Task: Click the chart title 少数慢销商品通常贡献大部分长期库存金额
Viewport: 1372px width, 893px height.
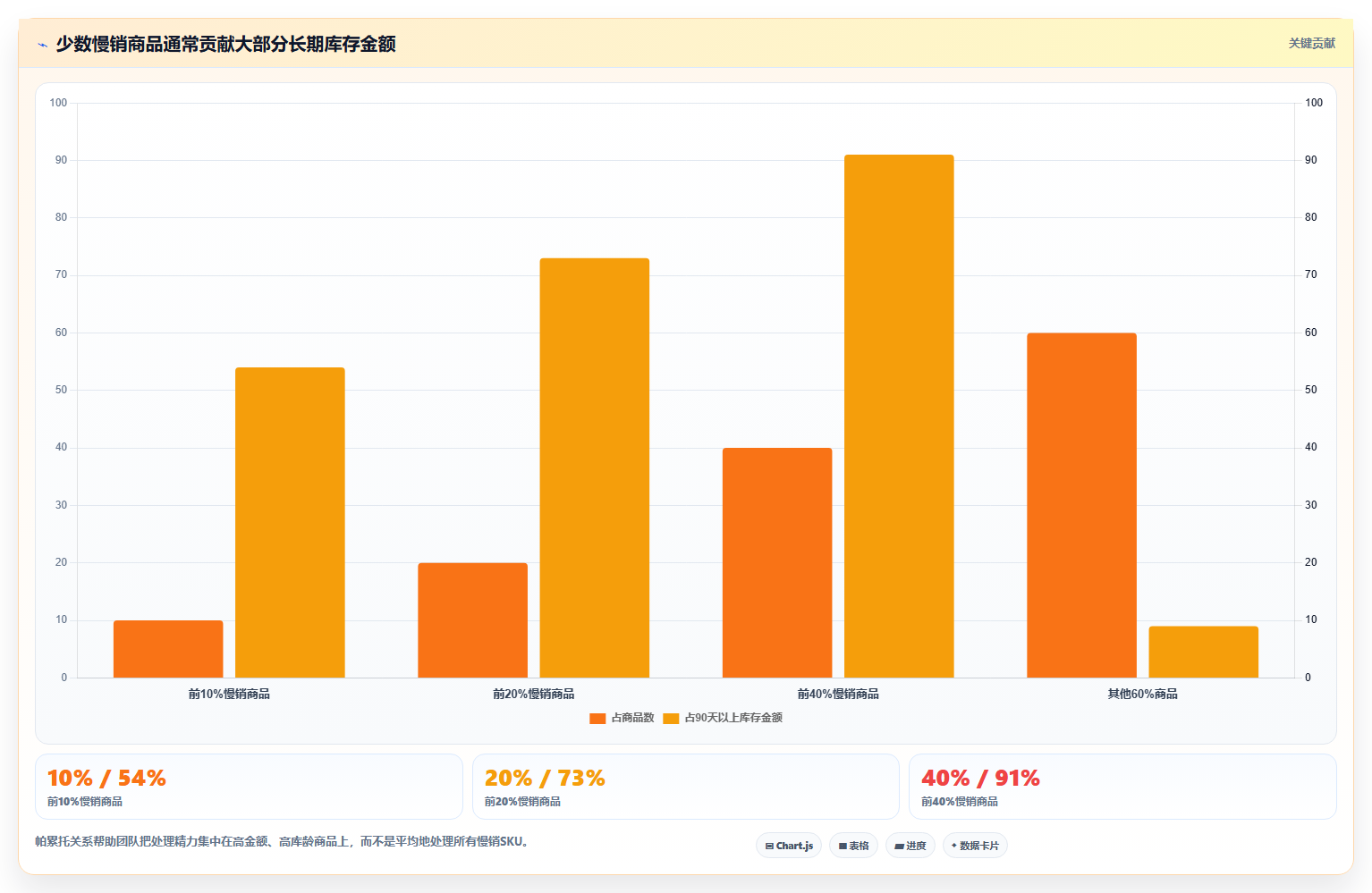Action: click(225, 44)
